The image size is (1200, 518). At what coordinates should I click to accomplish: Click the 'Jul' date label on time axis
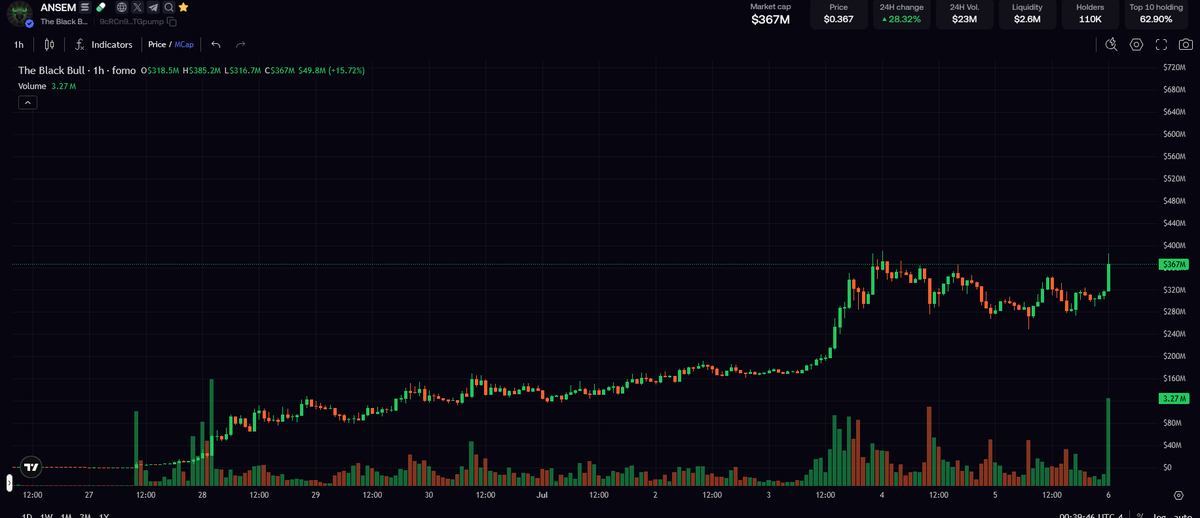(541, 494)
